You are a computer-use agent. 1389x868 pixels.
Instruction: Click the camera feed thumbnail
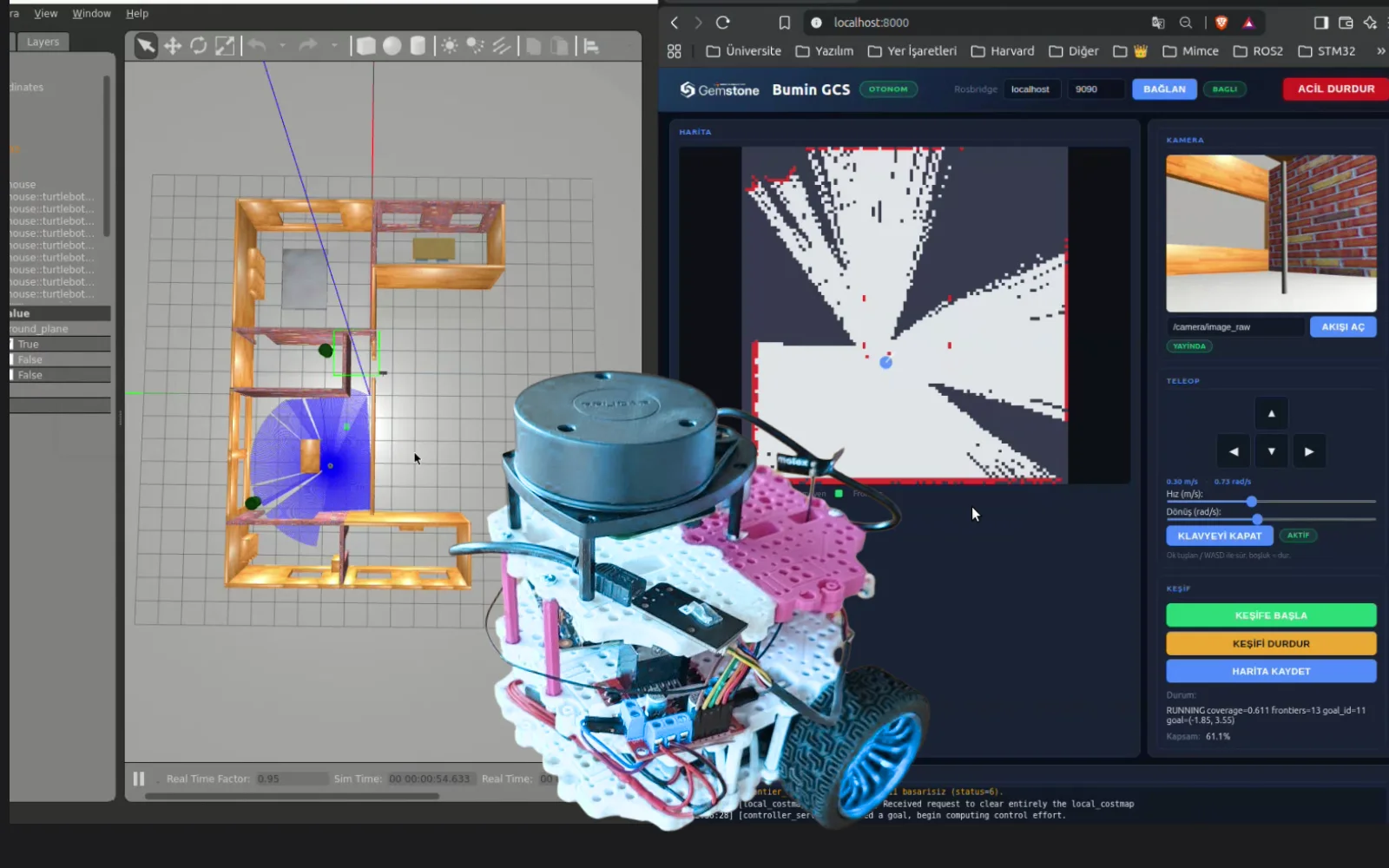pos(1271,233)
